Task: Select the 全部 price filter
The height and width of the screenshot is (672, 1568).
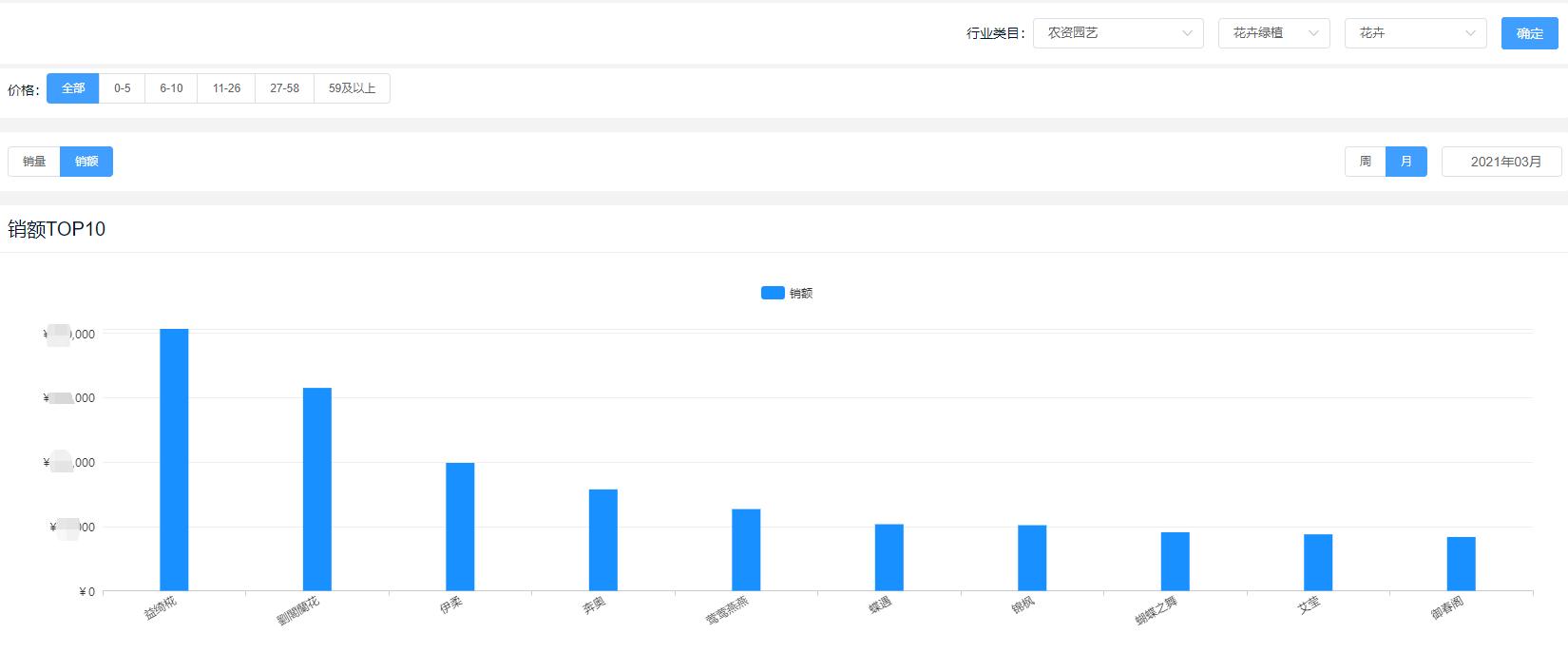Action: (x=73, y=88)
